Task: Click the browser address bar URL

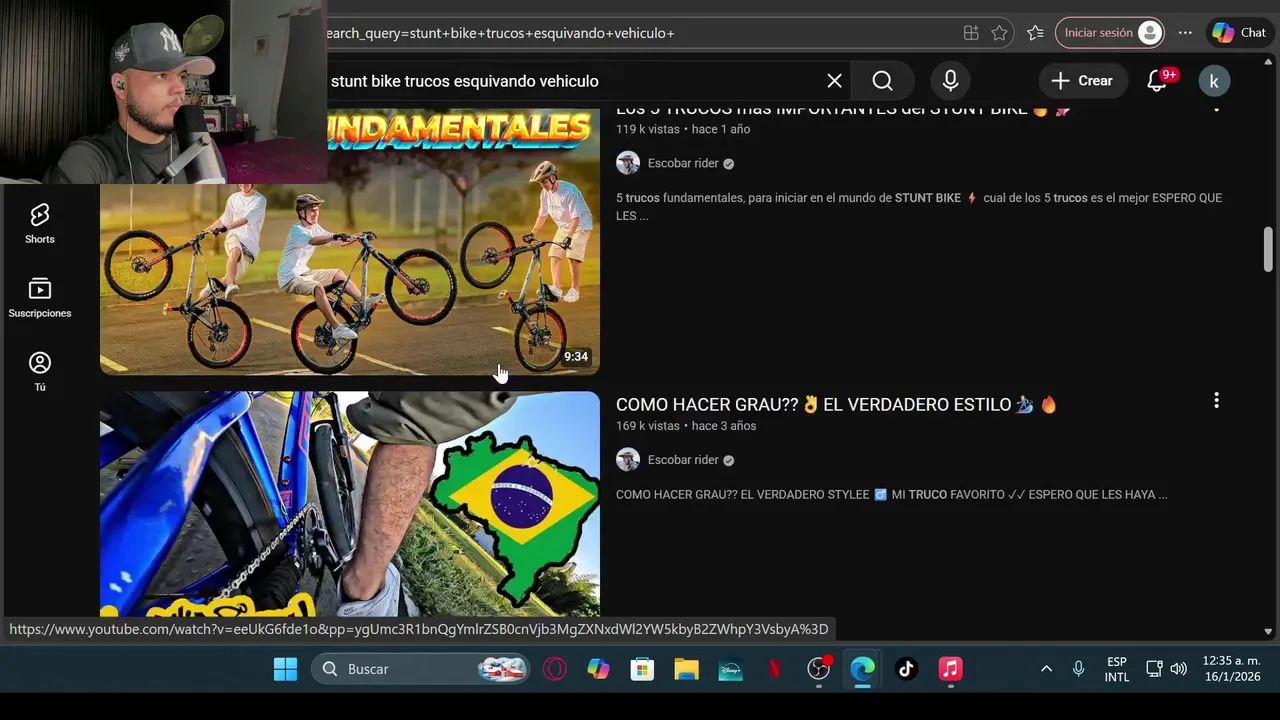Action: [500, 33]
